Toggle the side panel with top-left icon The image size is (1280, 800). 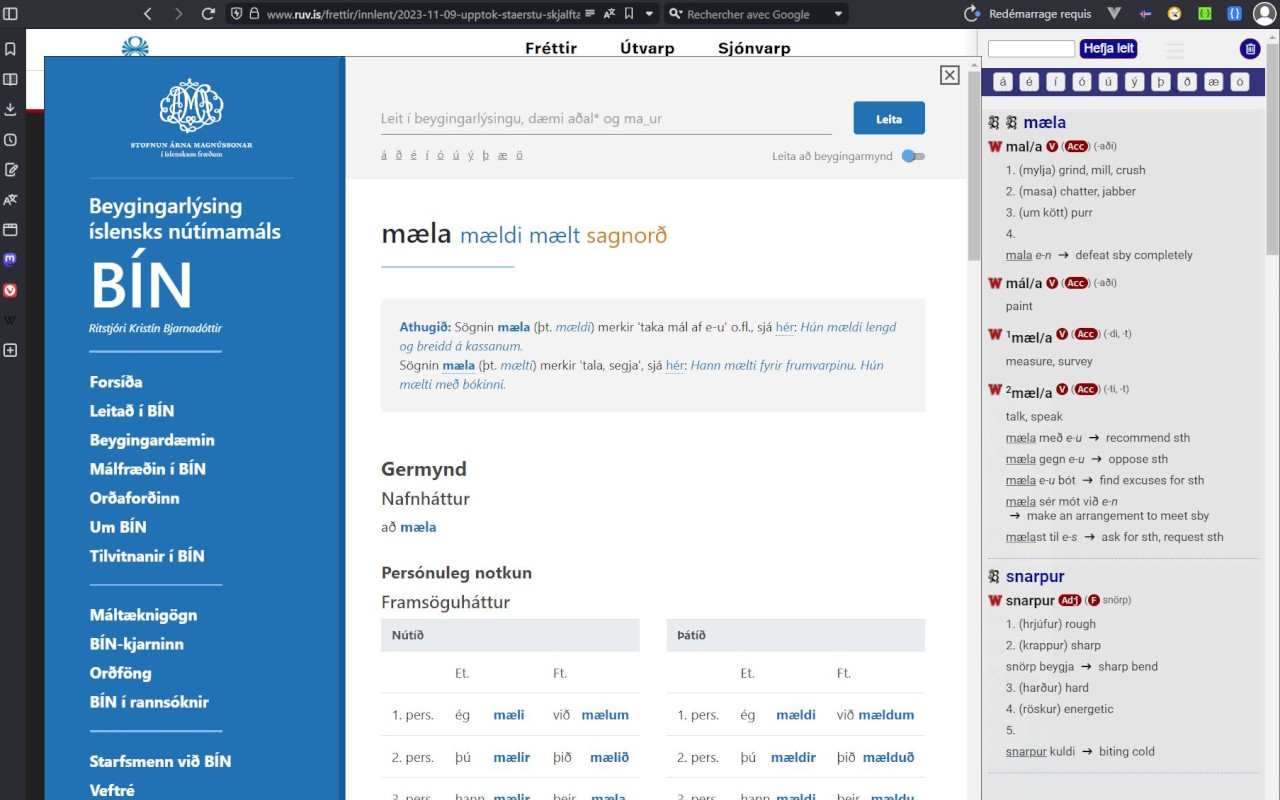click(11, 14)
